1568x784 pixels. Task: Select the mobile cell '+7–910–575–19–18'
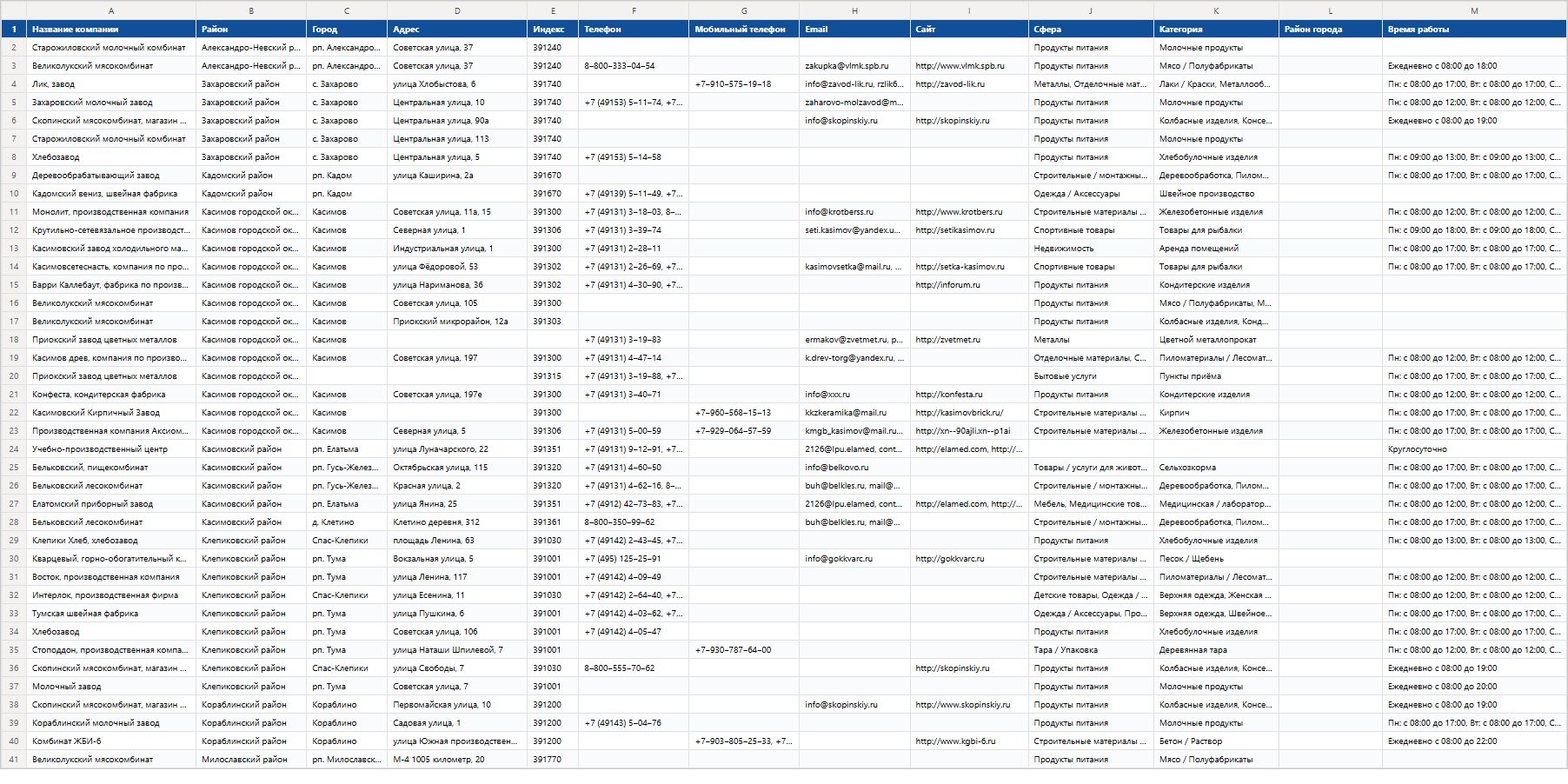pyautogui.click(x=744, y=84)
